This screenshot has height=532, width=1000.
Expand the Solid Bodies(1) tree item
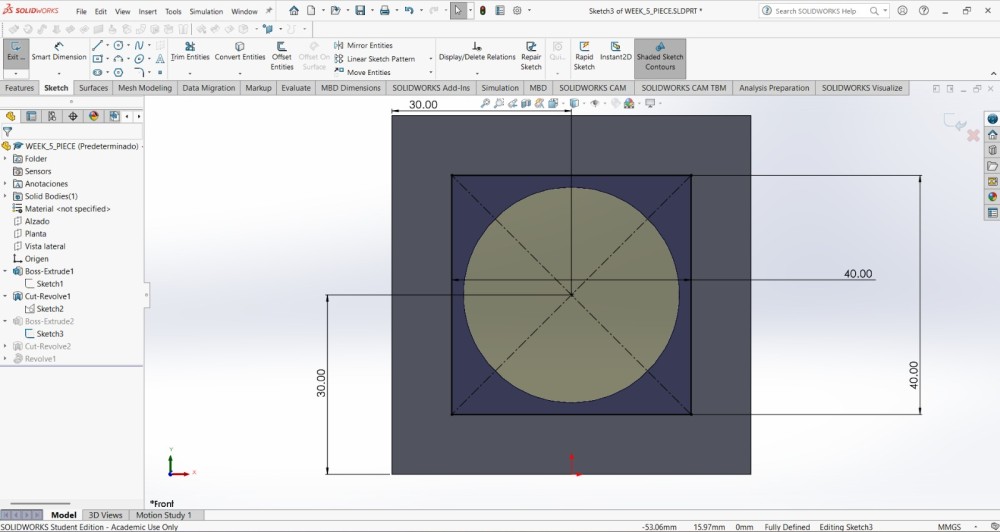point(5,196)
